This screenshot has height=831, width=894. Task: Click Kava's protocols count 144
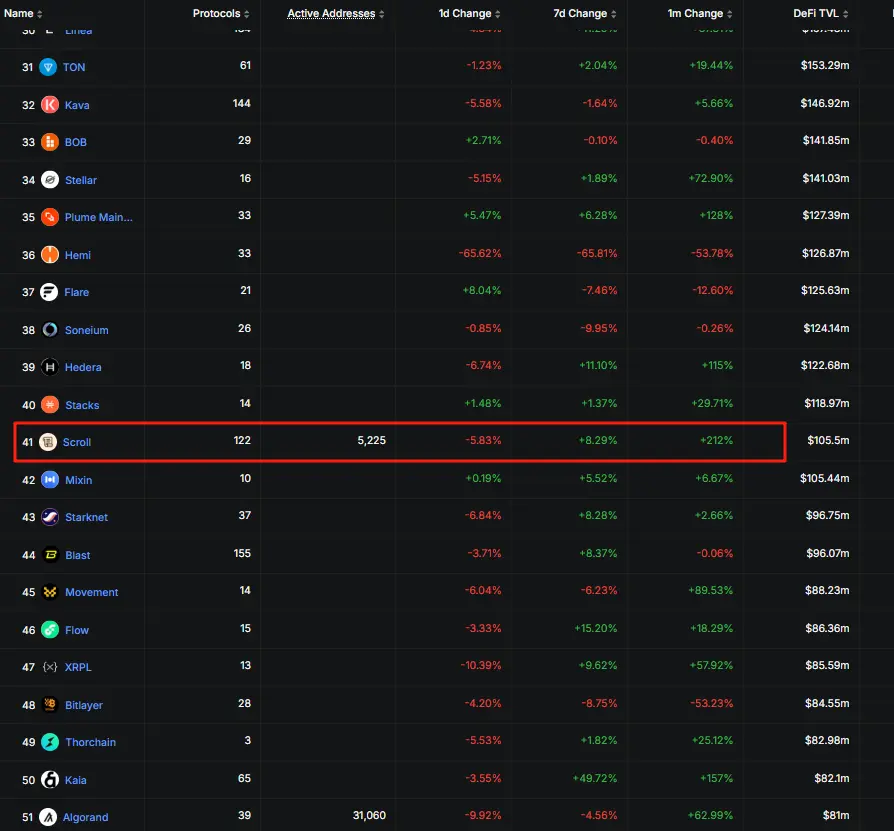[242, 103]
